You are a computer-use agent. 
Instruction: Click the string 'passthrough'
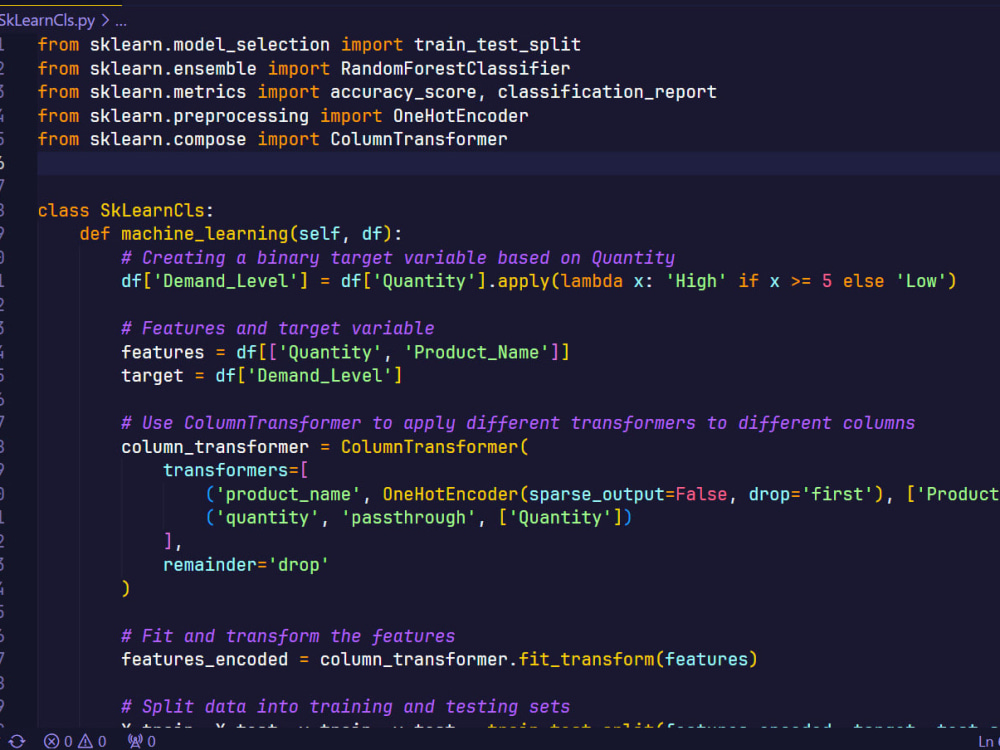pos(408,518)
